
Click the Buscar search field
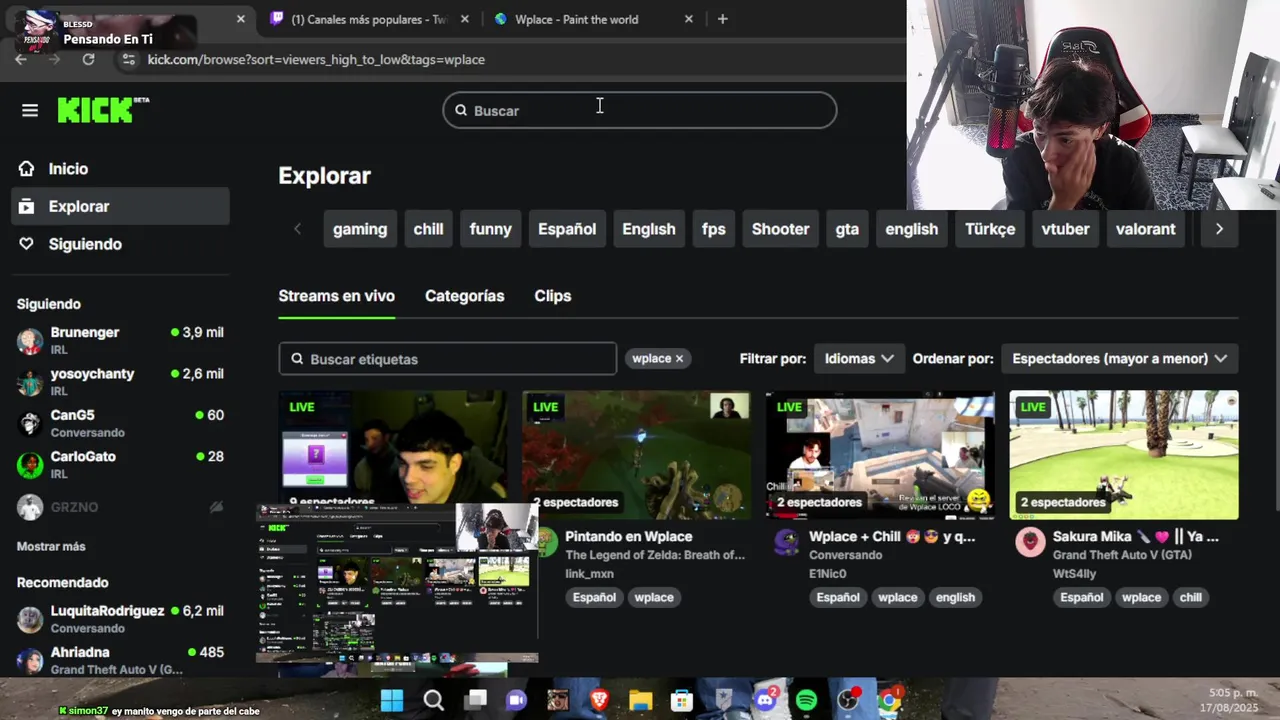tap(640, 110)
